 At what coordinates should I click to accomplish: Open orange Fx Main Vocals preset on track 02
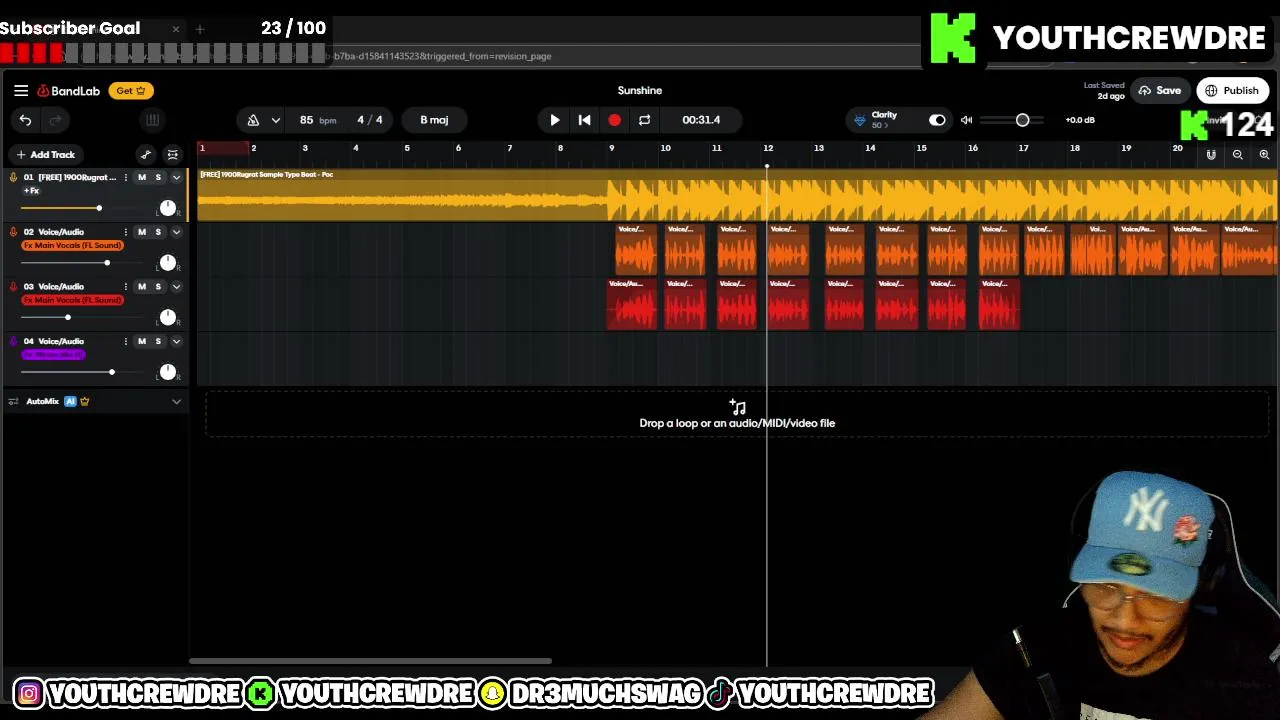(72, 245)
